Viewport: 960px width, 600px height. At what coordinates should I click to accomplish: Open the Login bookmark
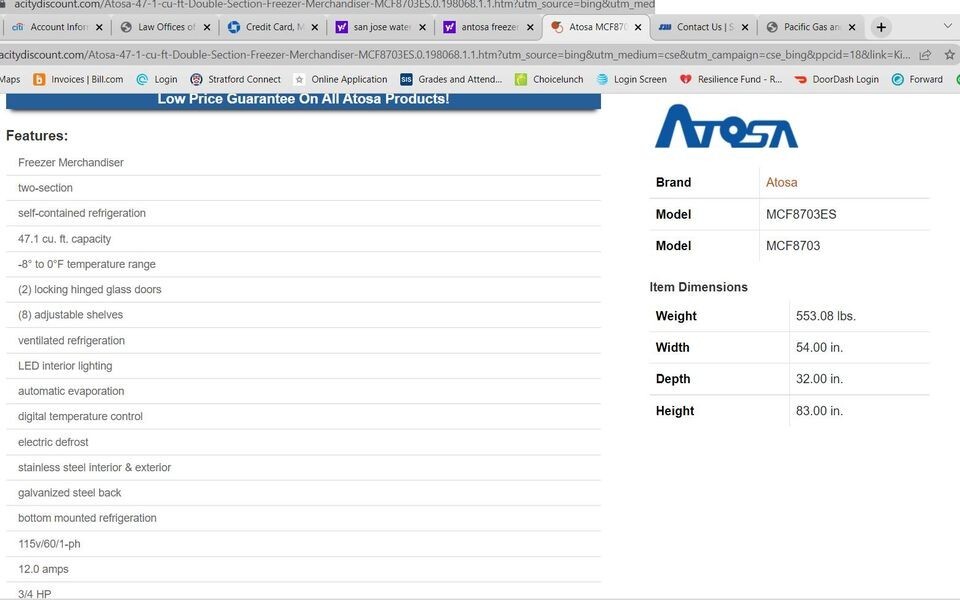click(x=157, y=79)
